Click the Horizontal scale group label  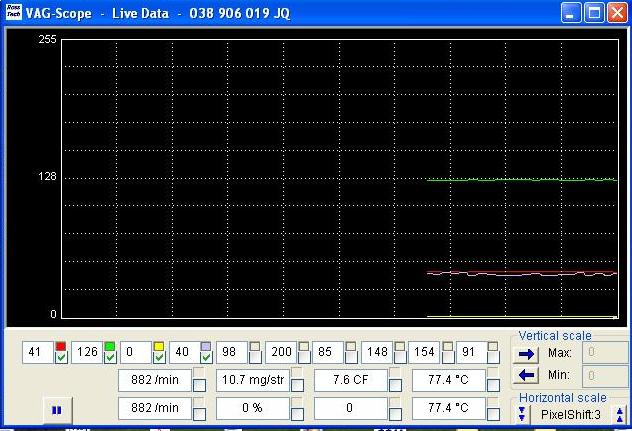tap(563, 398)
